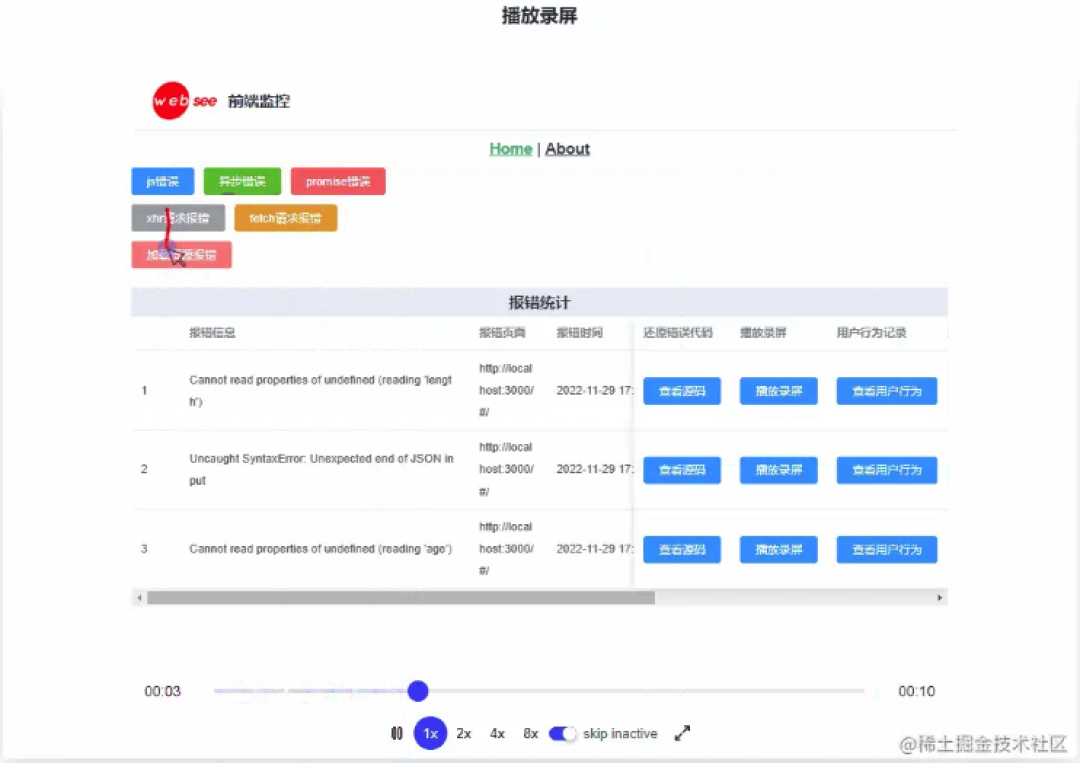Click 播放录屏 for the reading 'age' row
This screenshot has height=763, width=1080.
pos(778,550)
